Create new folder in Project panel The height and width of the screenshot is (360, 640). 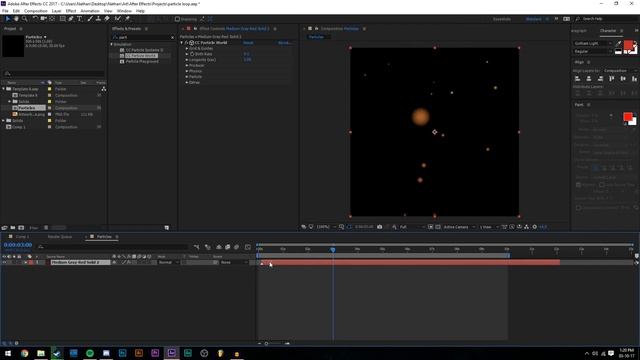(x=13, y=228)
